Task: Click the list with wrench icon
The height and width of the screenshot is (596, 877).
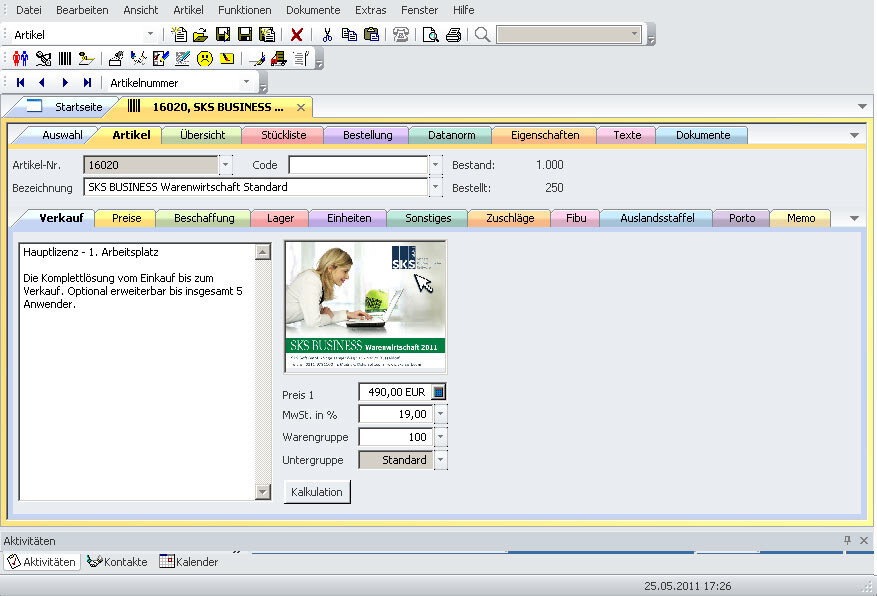Action: pos(301,58)
